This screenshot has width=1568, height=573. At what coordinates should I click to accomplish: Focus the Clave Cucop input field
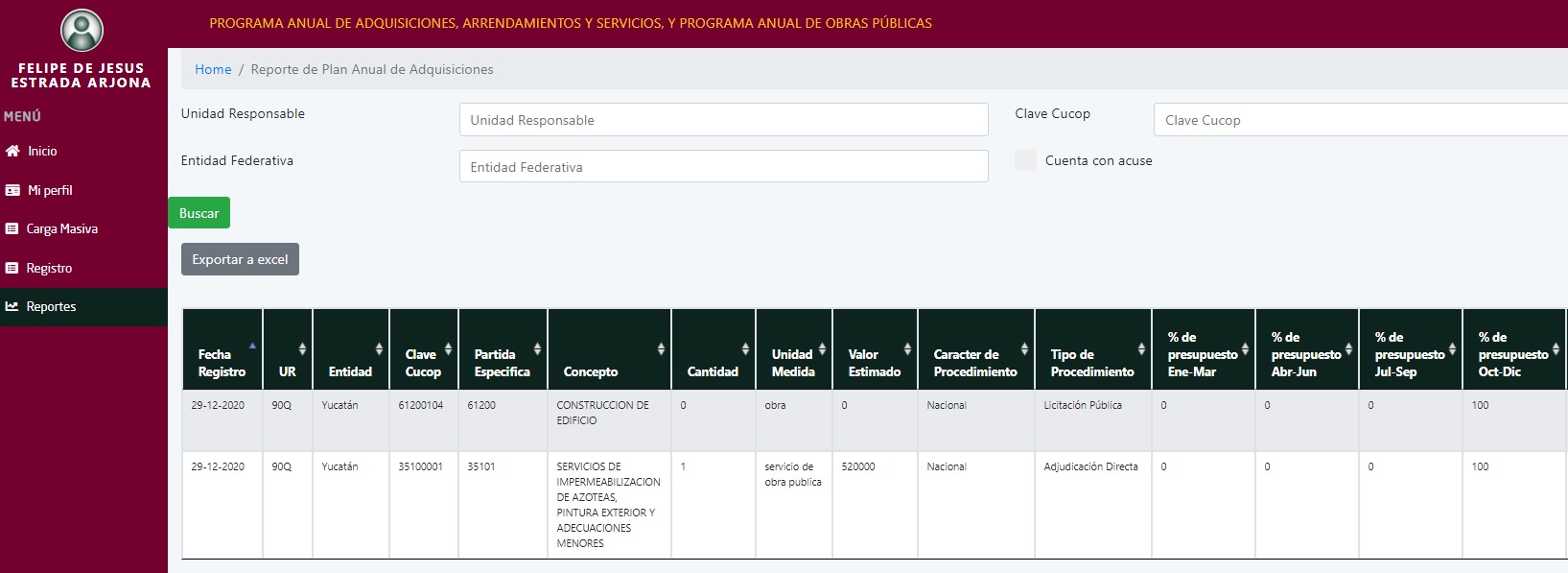point(1360,120)
